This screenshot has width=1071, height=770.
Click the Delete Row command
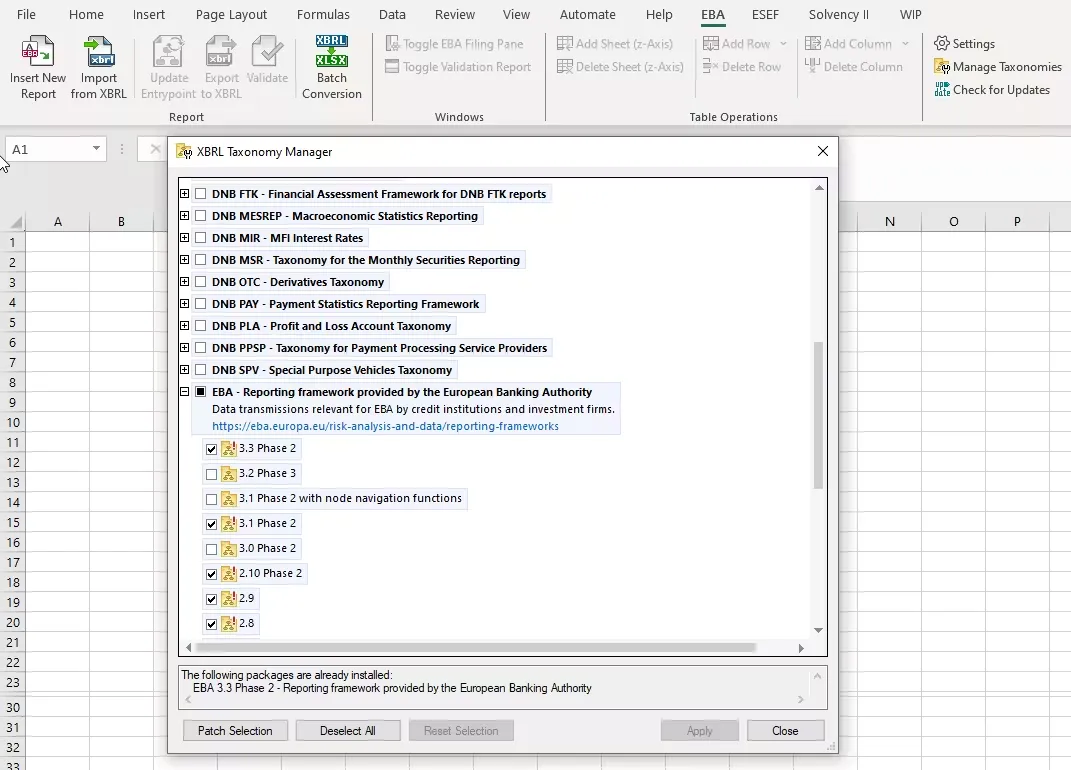pos(742,67)
